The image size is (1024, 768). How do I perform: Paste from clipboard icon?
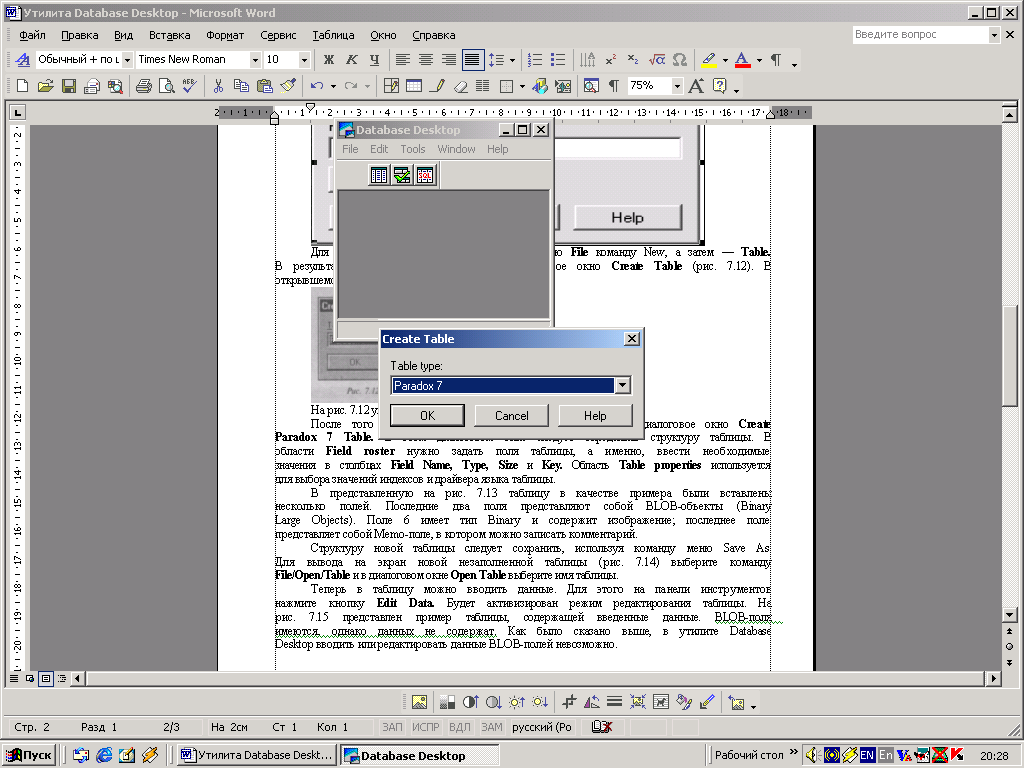(264, 86)
